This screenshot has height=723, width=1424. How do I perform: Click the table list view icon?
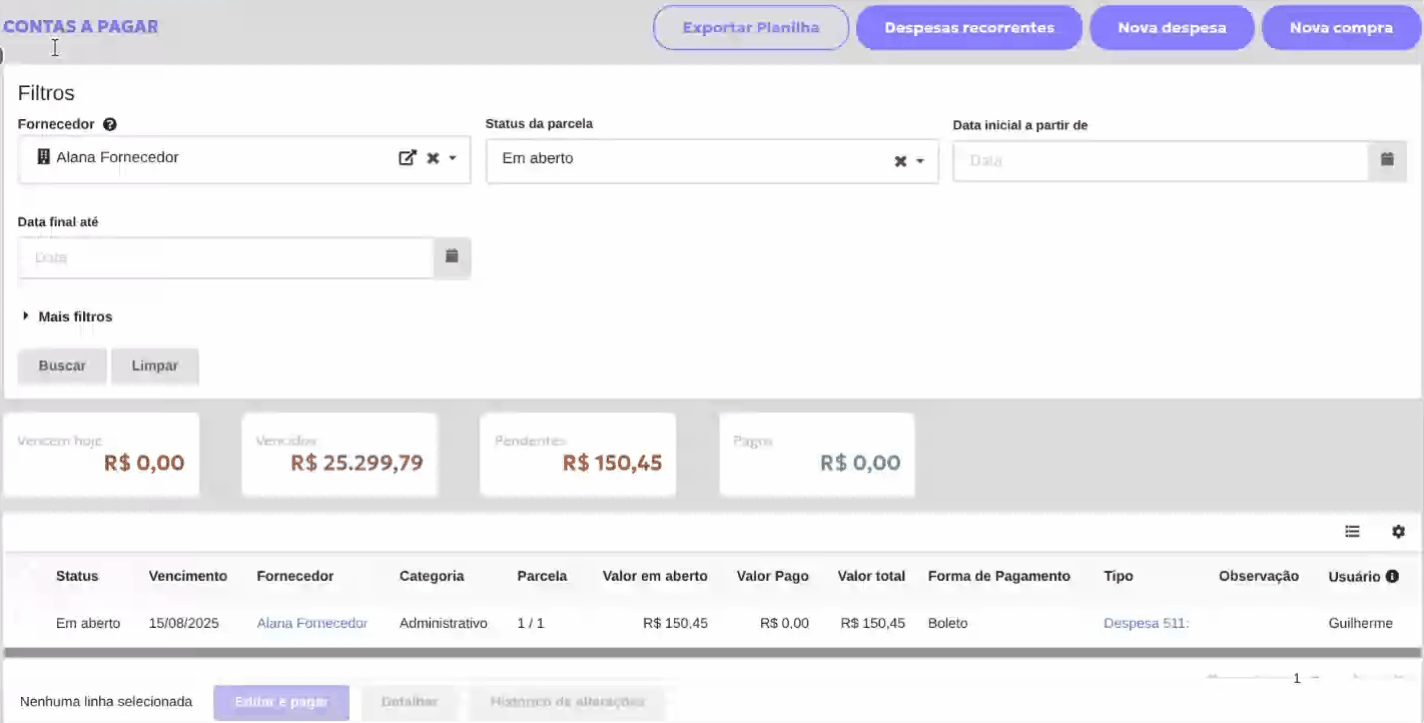[x=1352, y=532]
